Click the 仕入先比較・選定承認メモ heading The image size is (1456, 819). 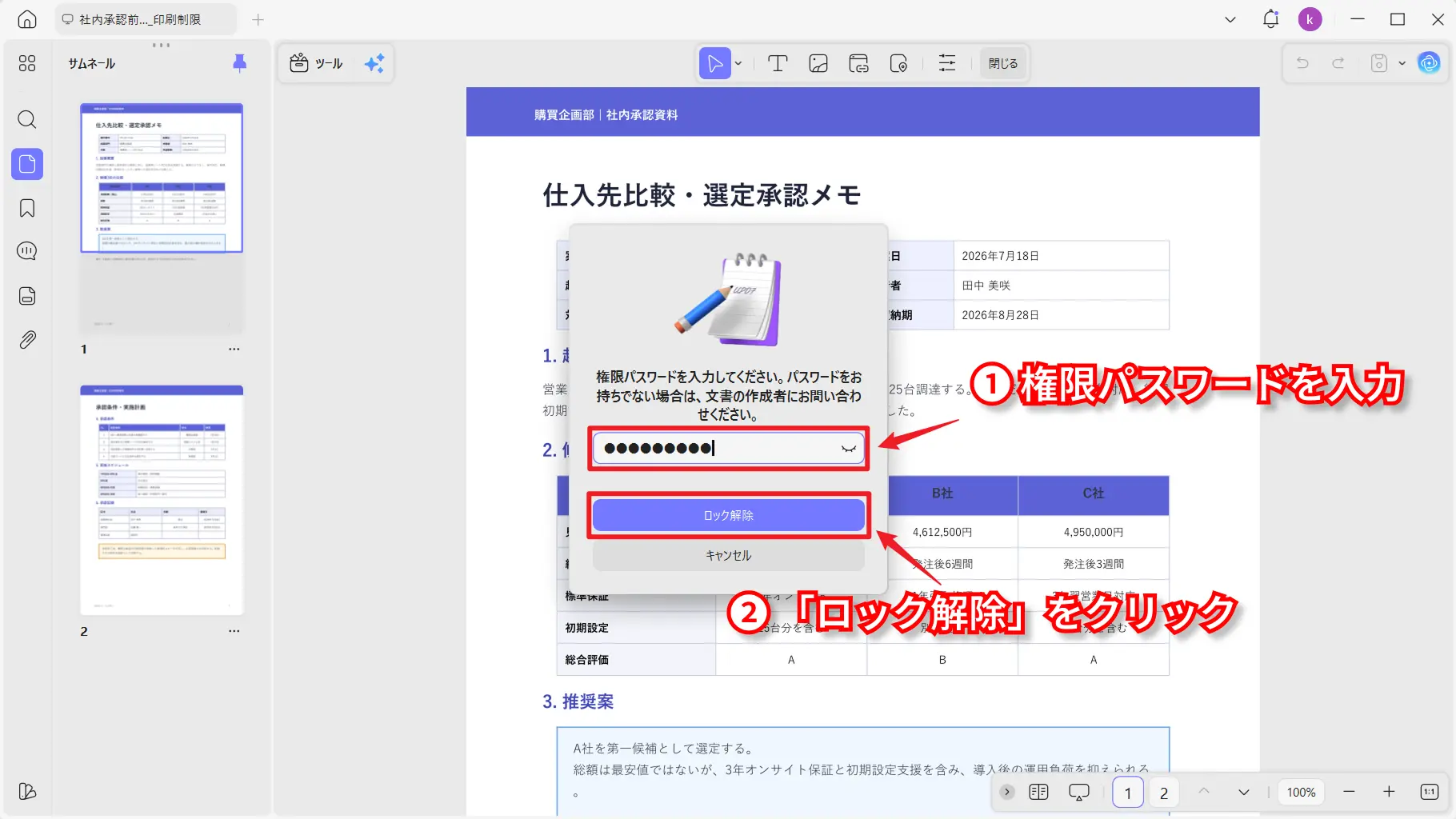[702, 195]
